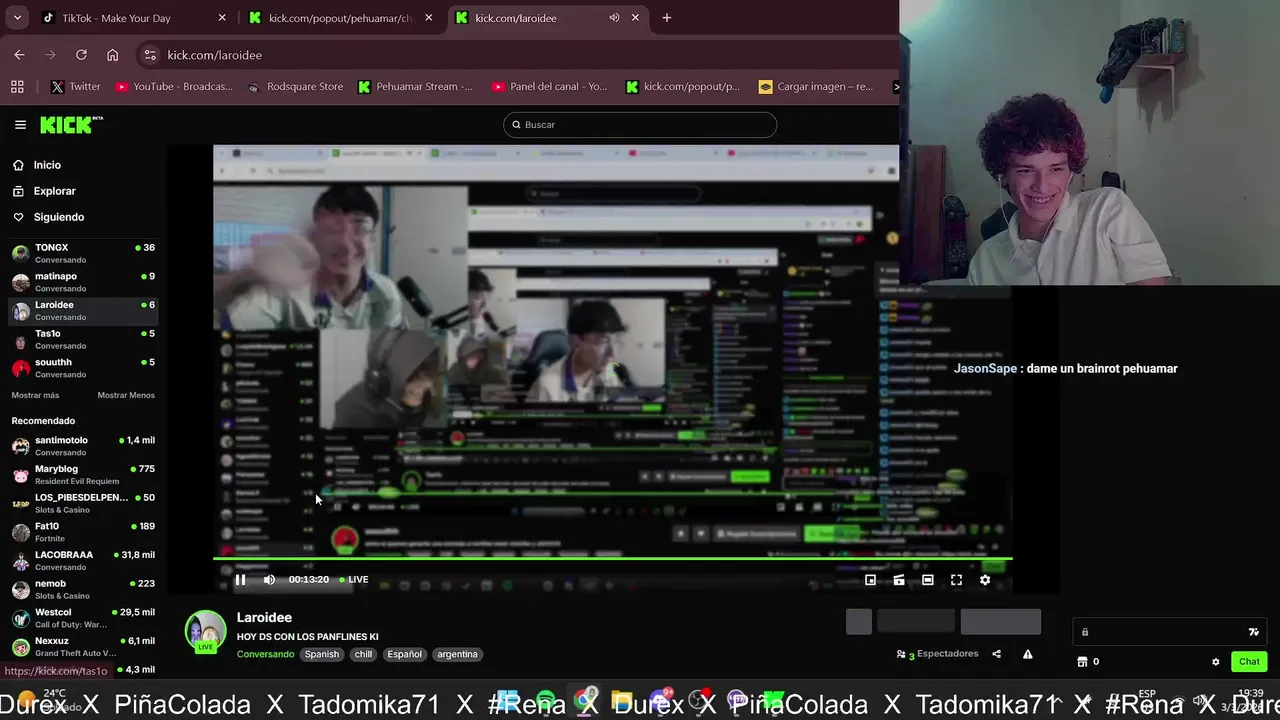The width and height of the screenshot is (1280, 720).
Task: Open TONGX channel in followed list
Action: [x=82, y=253]
